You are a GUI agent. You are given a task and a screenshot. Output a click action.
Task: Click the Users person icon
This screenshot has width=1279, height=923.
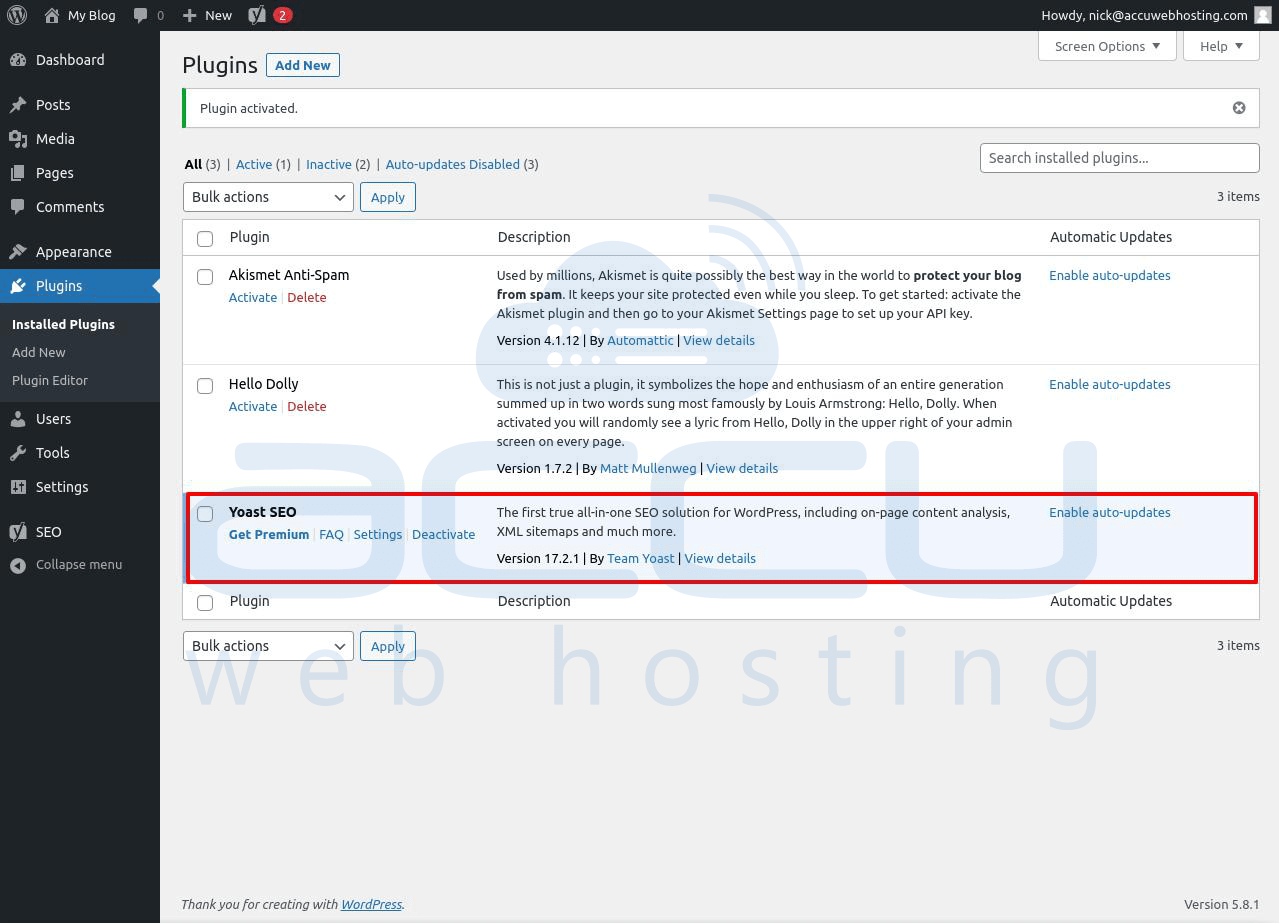(18, 419)
